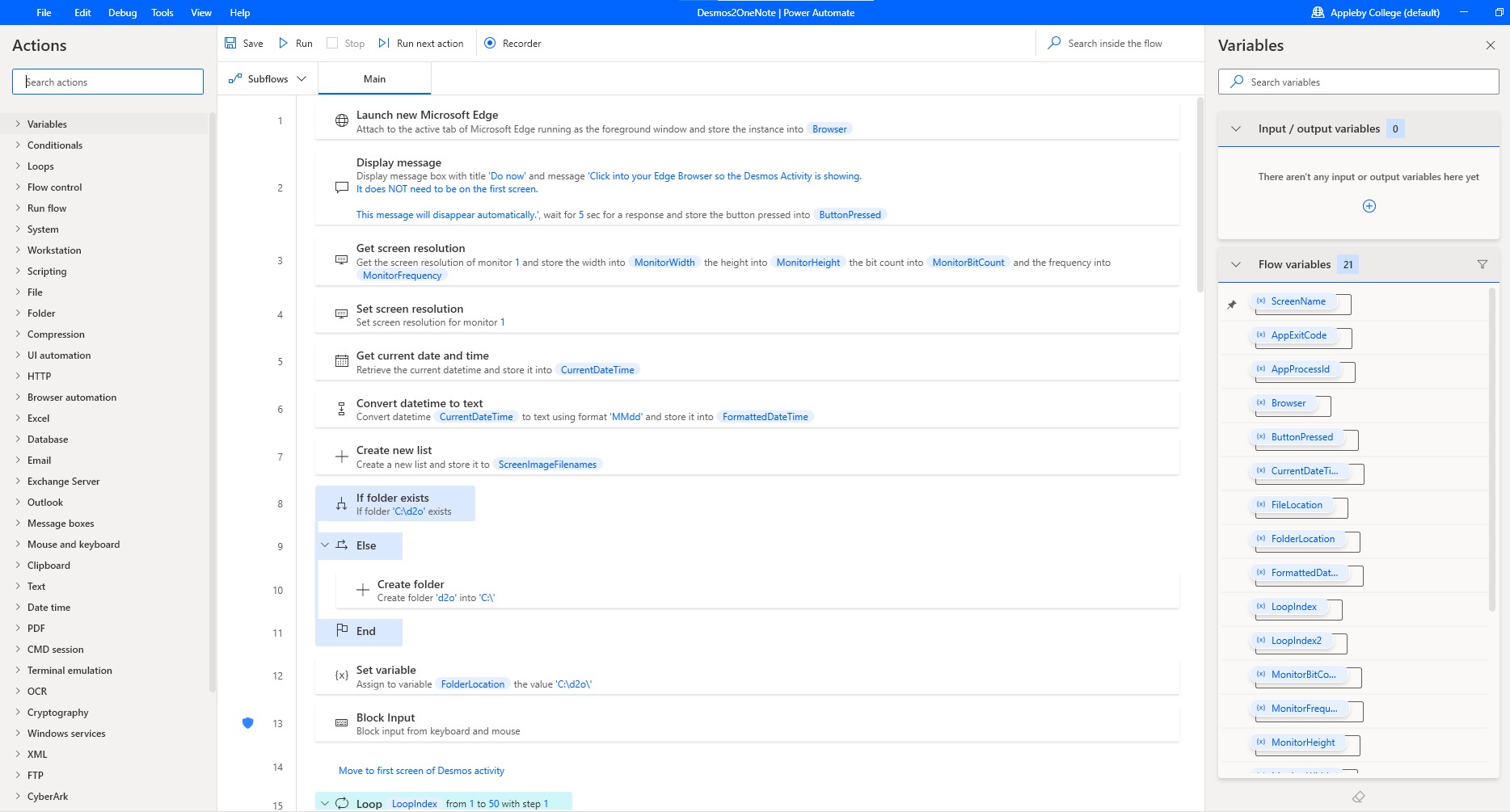Collapse the Loop block chevron
This screenshot has width=1510, height=812.
pos(325,803)
